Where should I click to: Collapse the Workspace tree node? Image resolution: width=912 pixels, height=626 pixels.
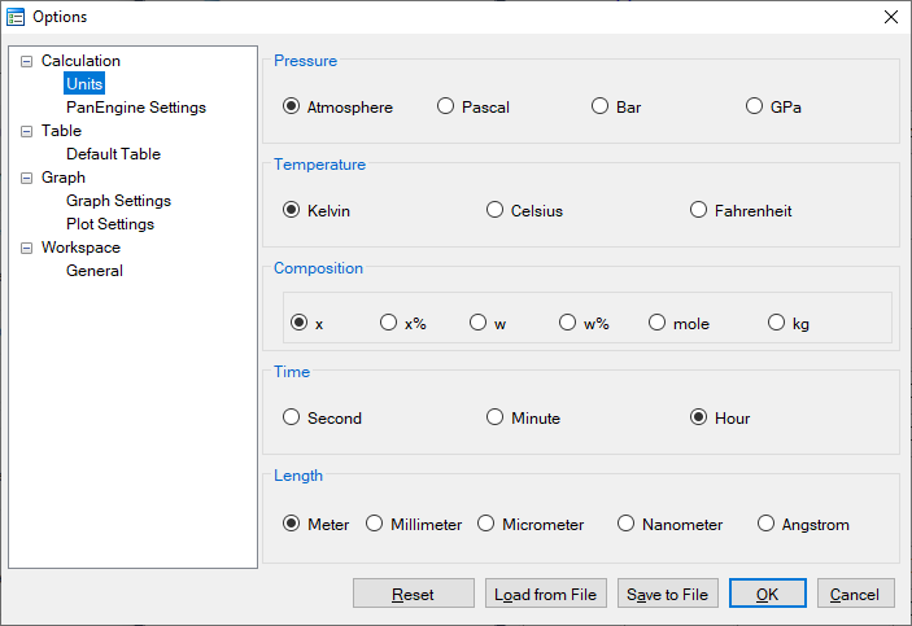pos(27,248)
